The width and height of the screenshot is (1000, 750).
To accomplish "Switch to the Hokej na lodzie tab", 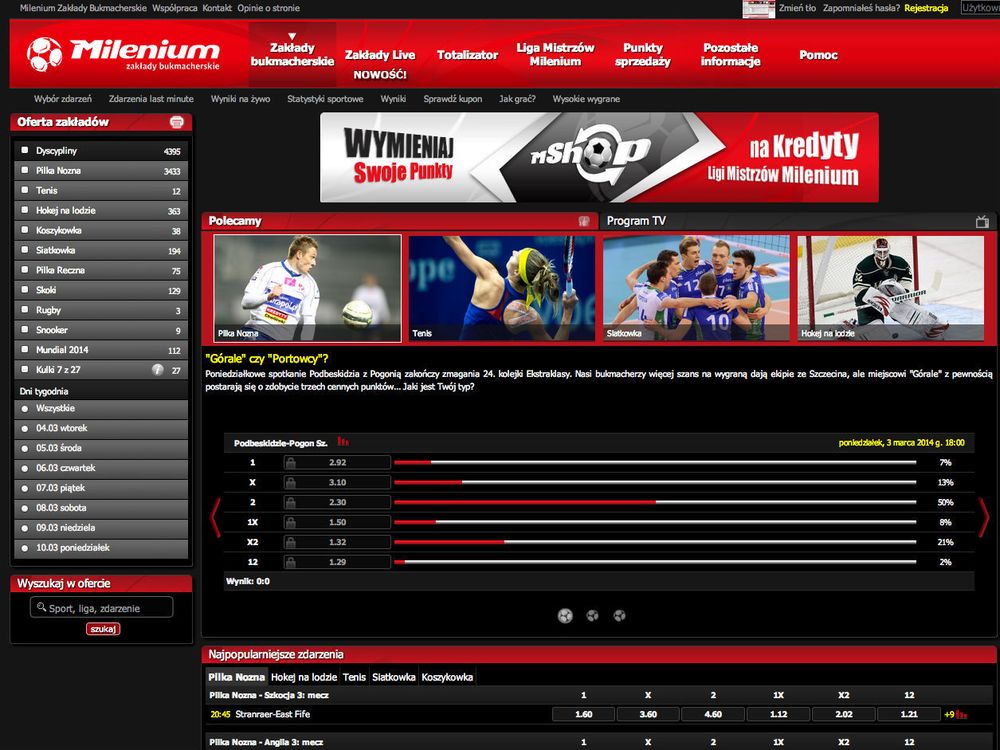I will click(304, 677).
